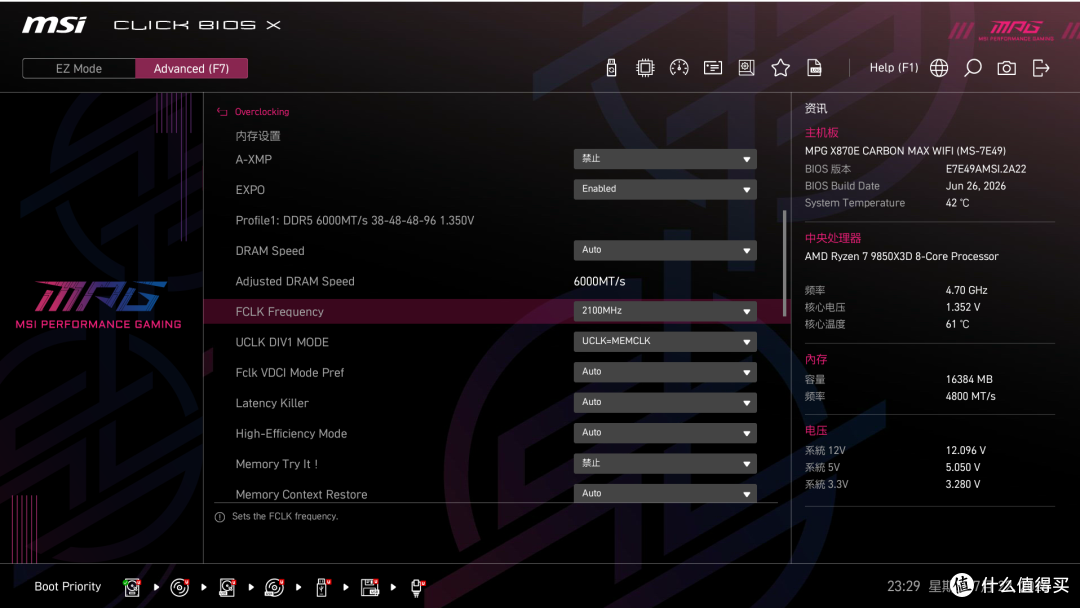Screen dimensions: 1080x608
Task: Open the DRAM Speed dropdown
Action: [665, 251]
